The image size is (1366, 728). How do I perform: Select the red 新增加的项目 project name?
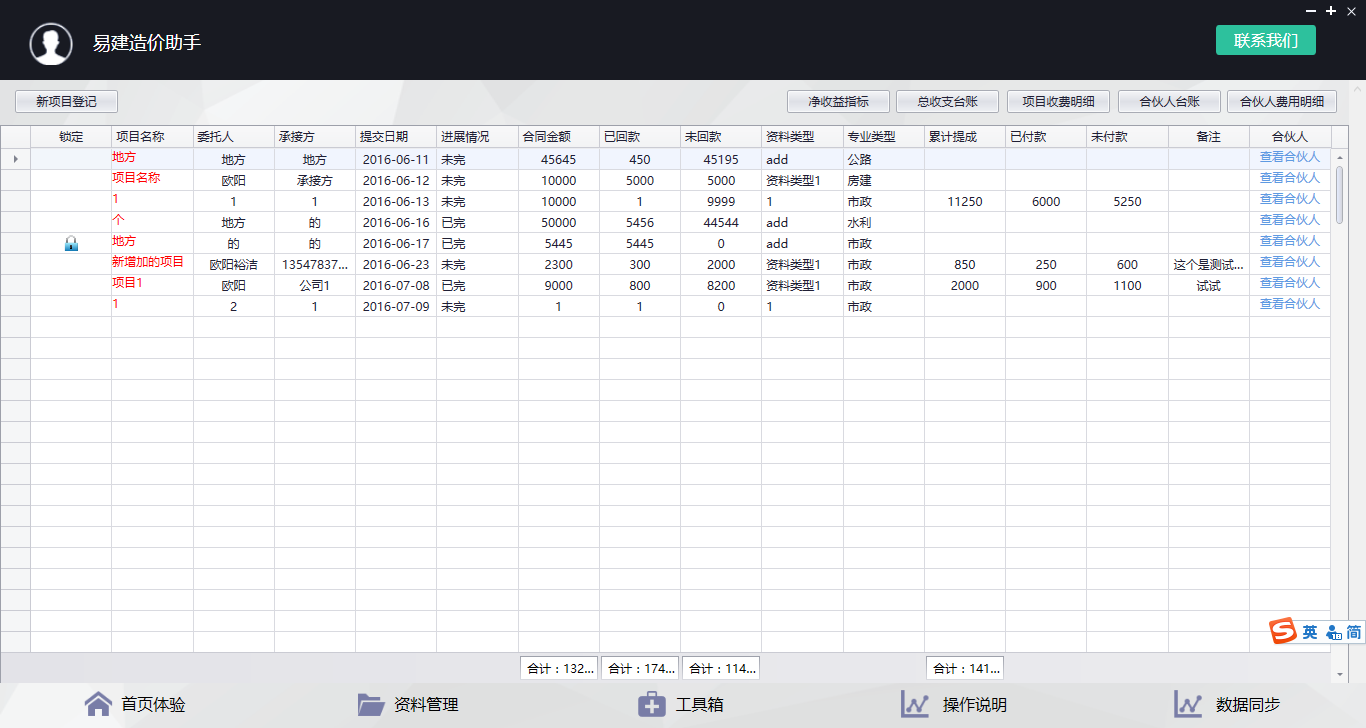tap(148, 262)
